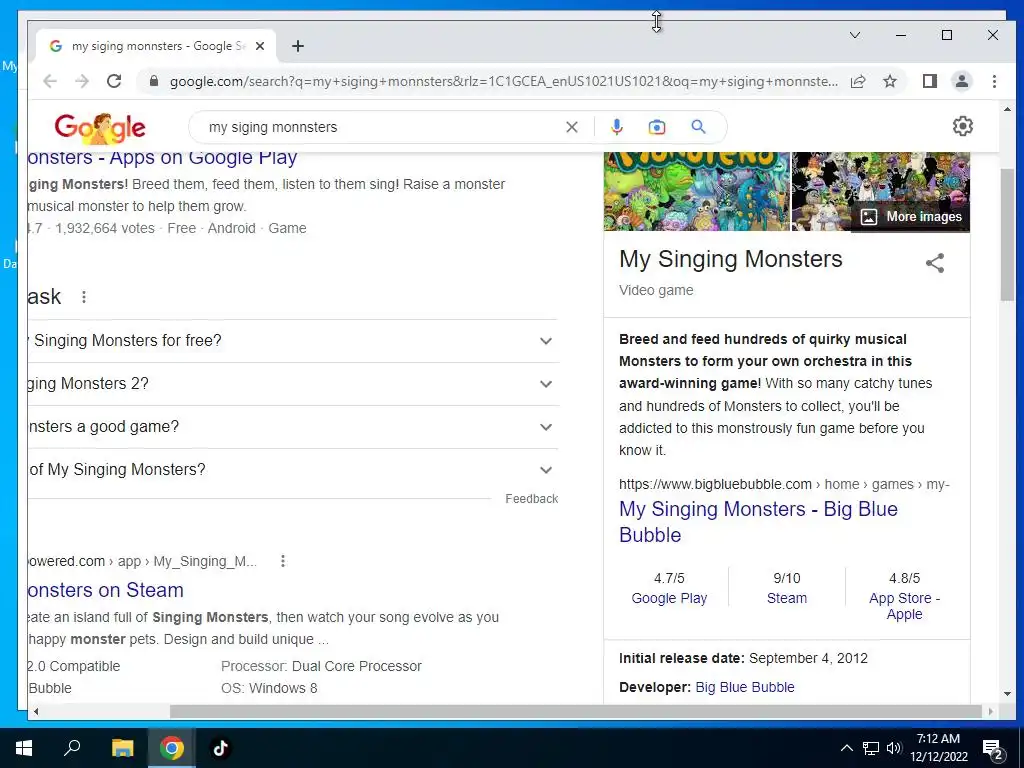Share My Singing Monsters knowledge panel
Viewport: 1024px width, 768px height.
(935, 263)
